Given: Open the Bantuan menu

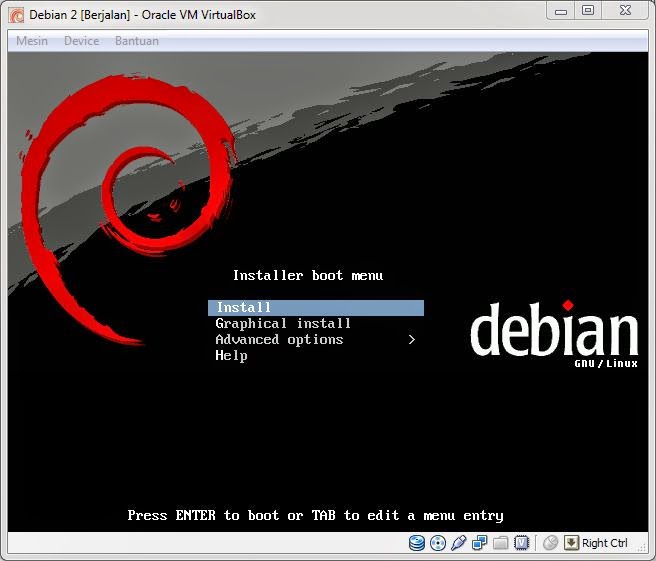Looking at the screenshot, I should pos(137,41).
